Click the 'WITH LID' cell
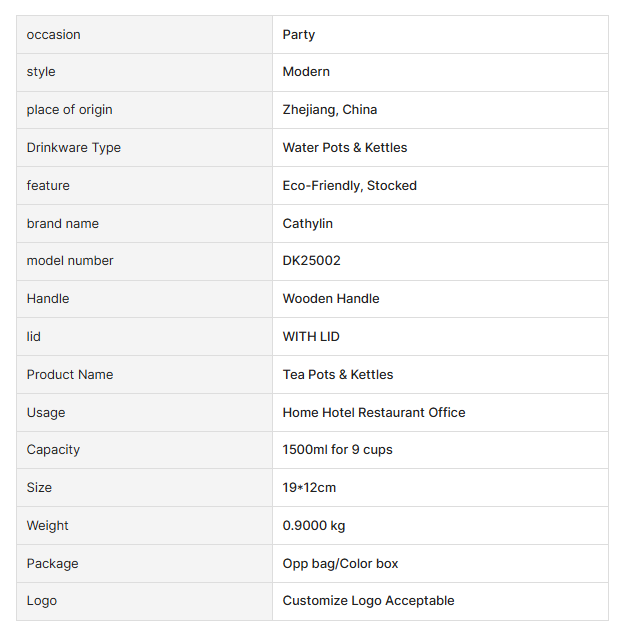The width and height of the screenshot is (622, 634). (311, 337)
